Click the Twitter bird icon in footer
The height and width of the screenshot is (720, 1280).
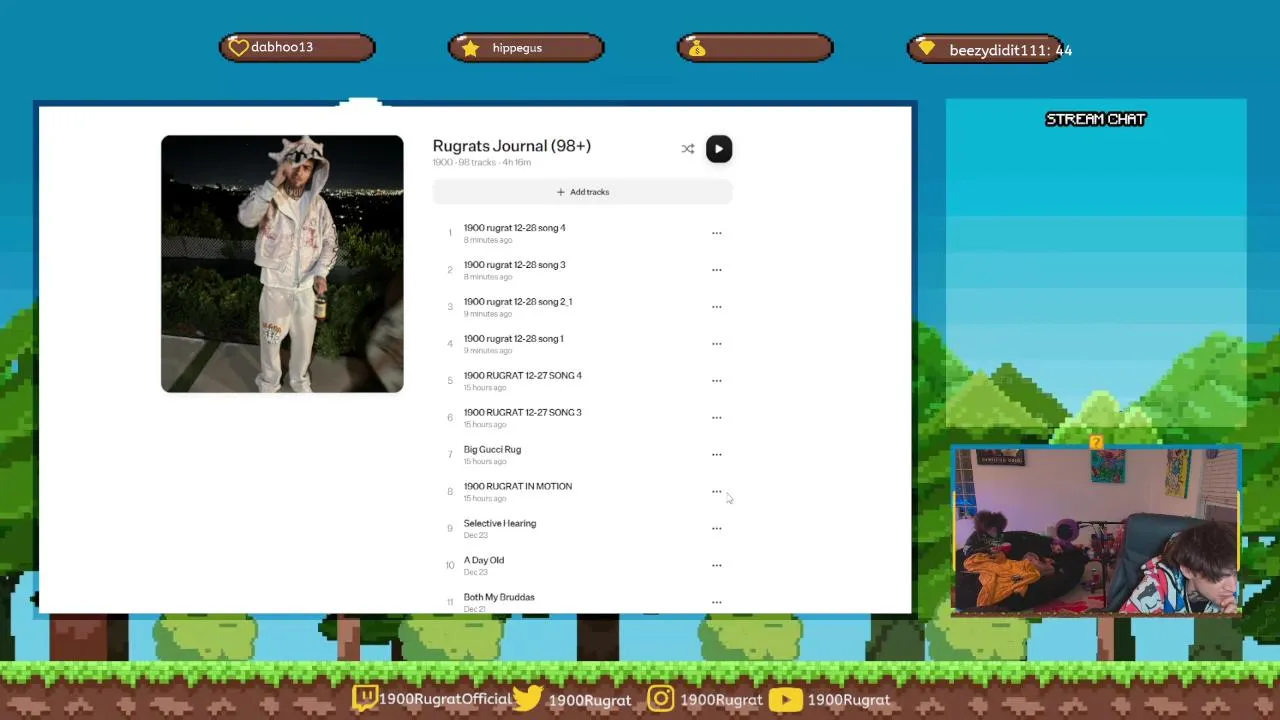coord(528,698)
